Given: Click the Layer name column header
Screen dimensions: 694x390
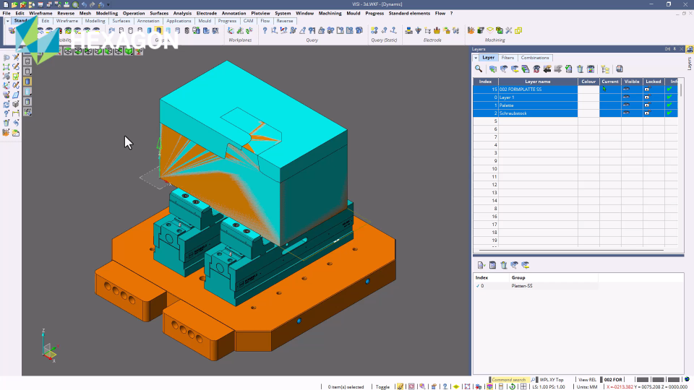Looking at the screenshot, I should click(x=538, y=81).
